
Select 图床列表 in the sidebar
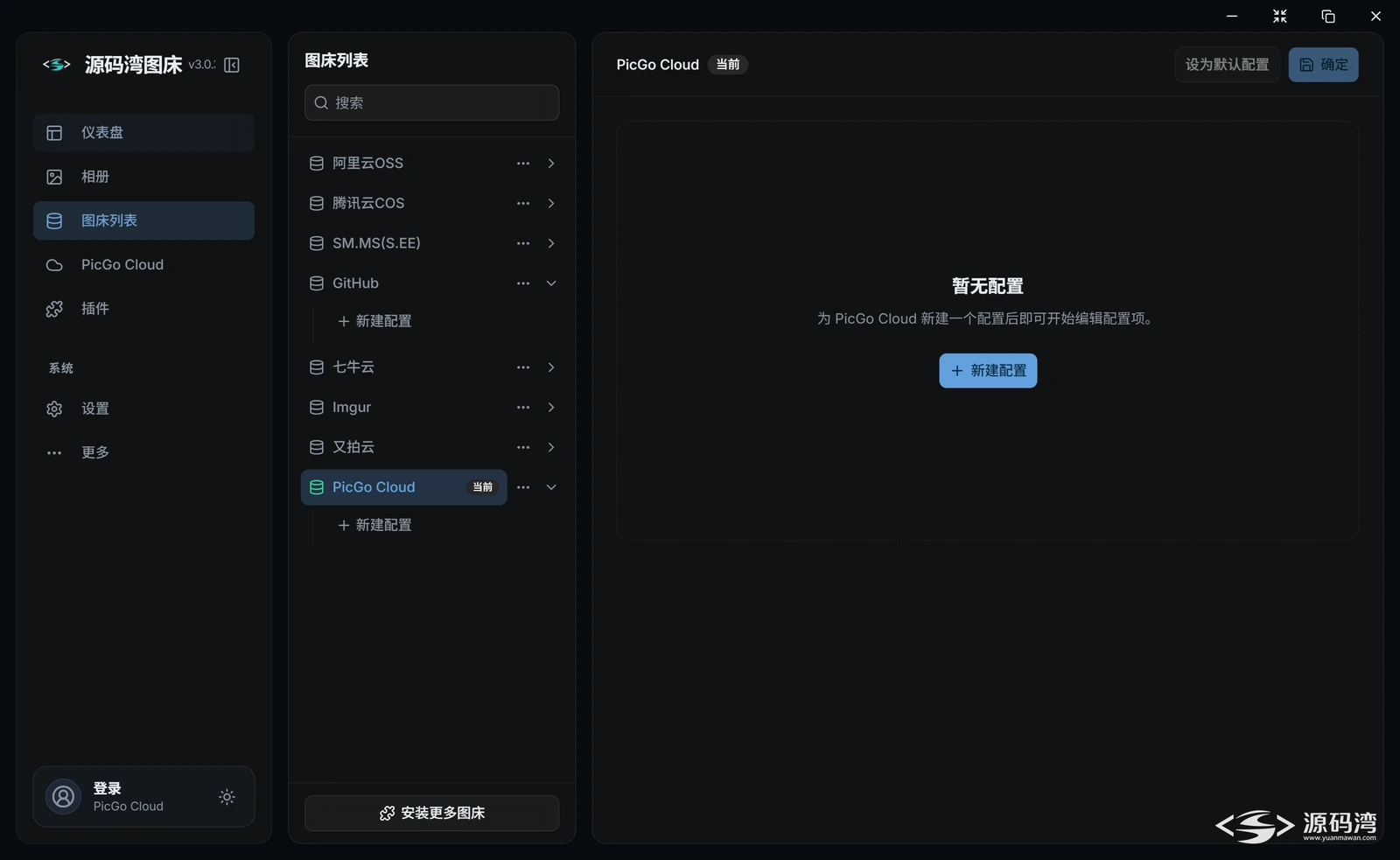click(x=143, y=220)
